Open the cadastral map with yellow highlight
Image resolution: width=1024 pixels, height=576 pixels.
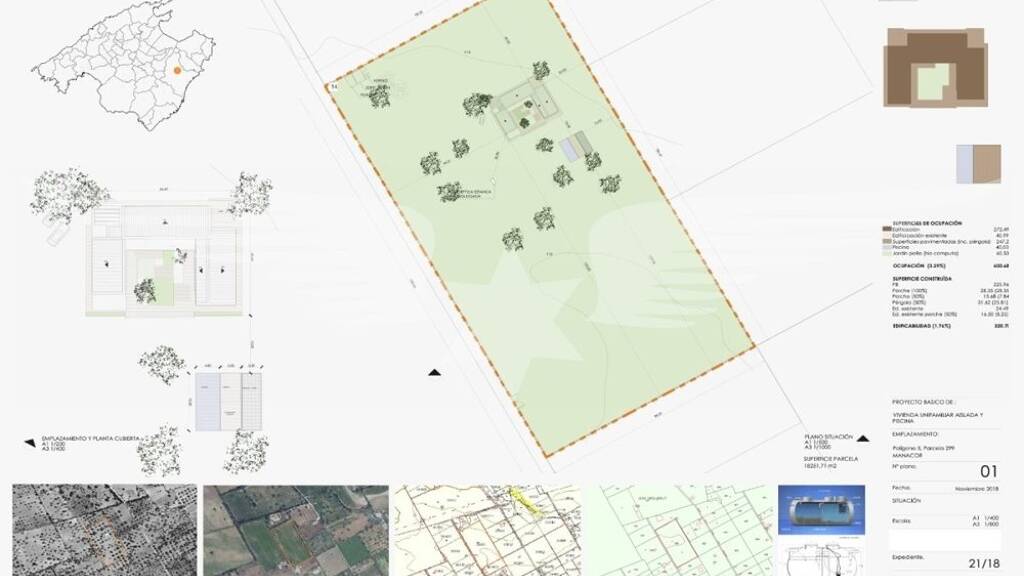coord(487,530)
